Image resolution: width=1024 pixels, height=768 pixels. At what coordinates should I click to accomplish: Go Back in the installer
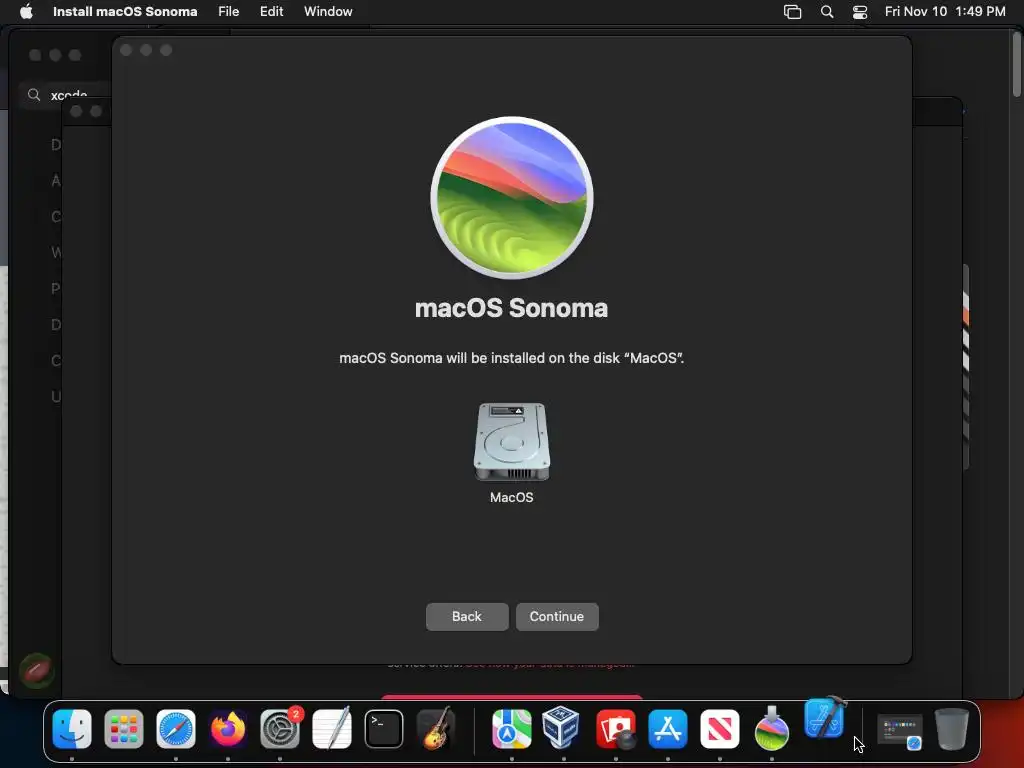pos(467,616)
